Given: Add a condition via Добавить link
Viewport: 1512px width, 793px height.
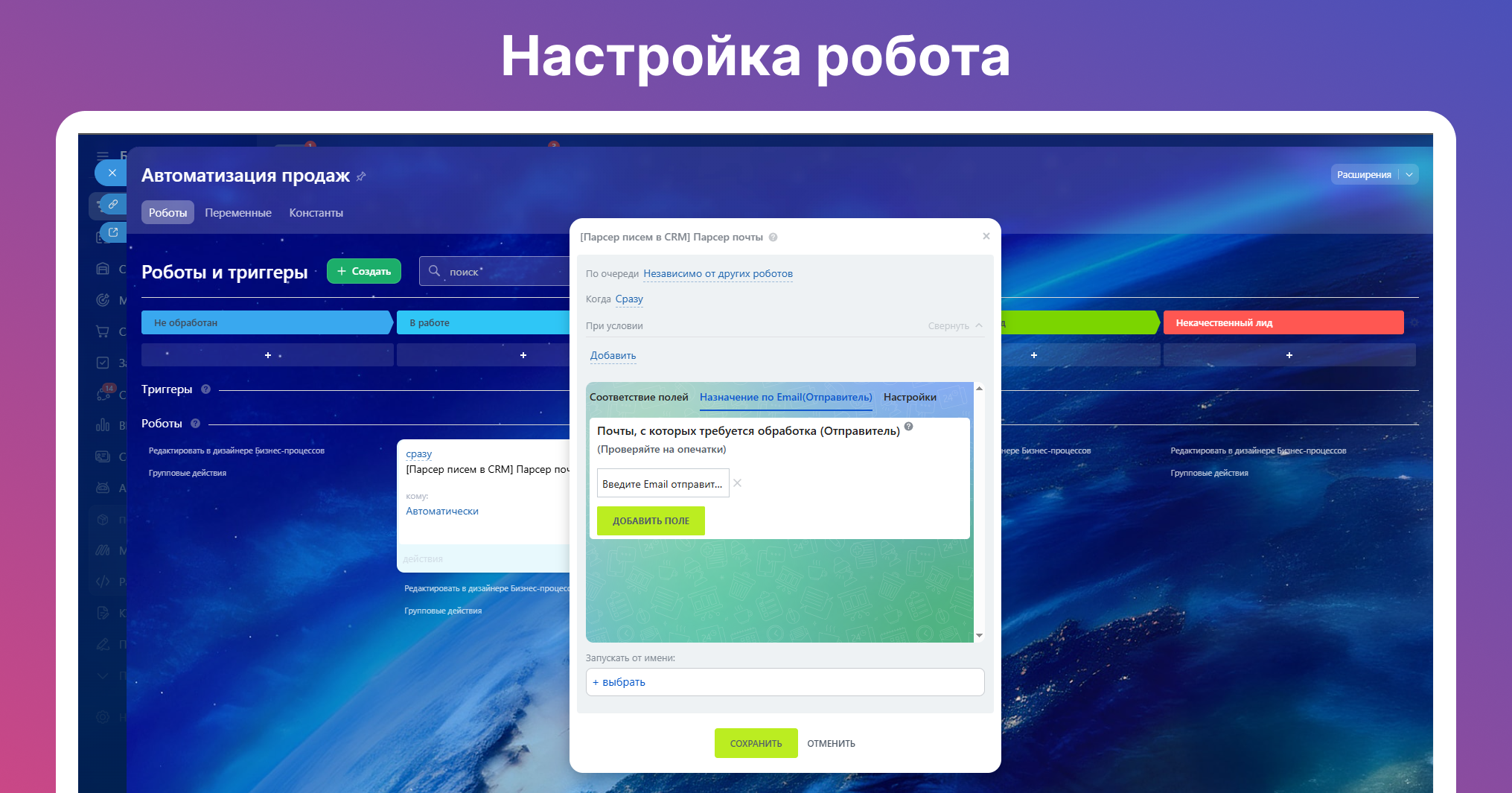Looking at the screenshot, I should [x=613, y=356].
